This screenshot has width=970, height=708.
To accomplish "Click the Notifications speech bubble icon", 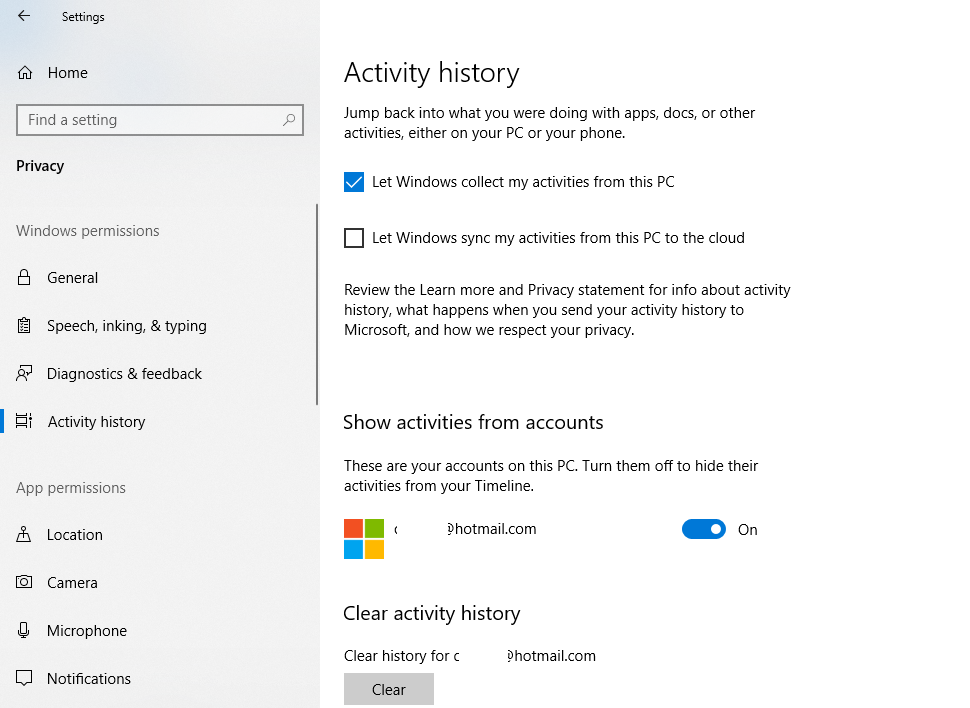I will (x=24, y=678).
